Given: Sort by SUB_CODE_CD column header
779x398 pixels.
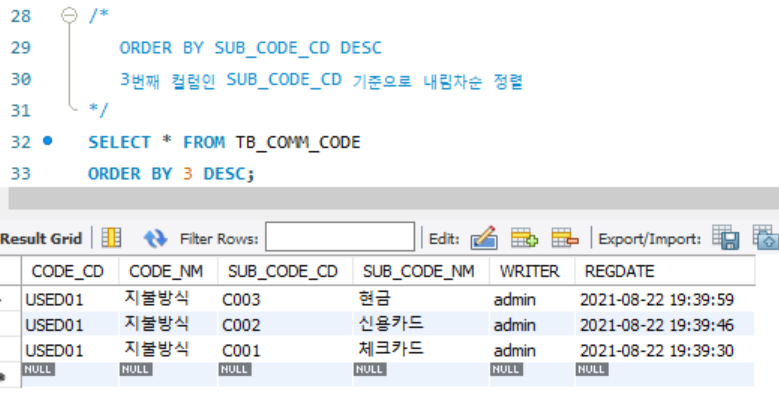Looking at the screenshot, I should (x=285, y=271).
